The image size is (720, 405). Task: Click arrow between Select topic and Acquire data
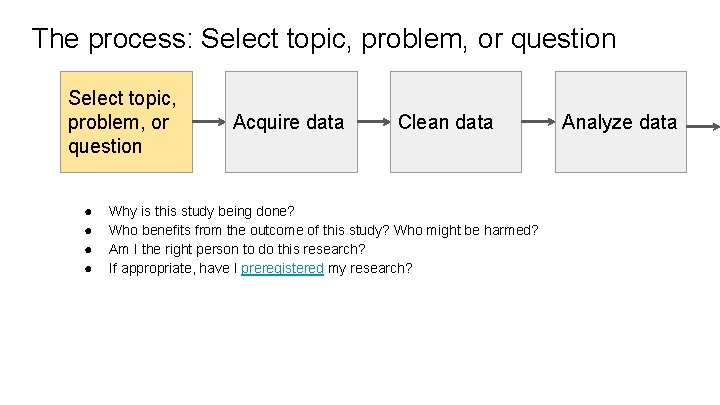208,123
